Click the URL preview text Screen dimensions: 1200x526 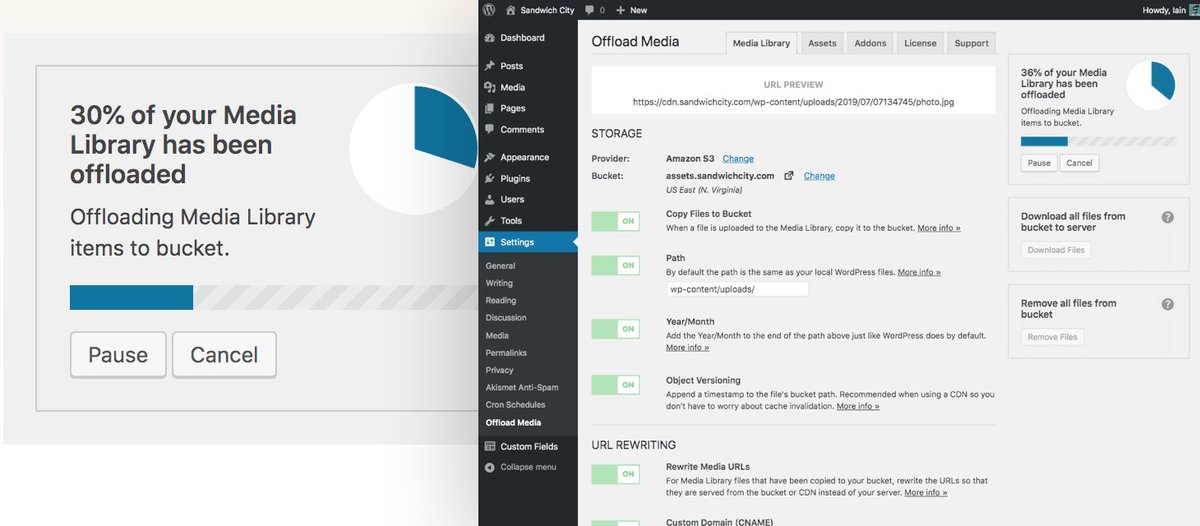[x=793, y=102]
